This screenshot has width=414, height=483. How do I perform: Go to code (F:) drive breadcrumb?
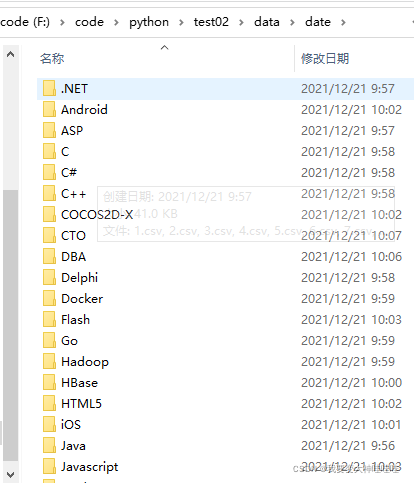(x=25, y=22)
